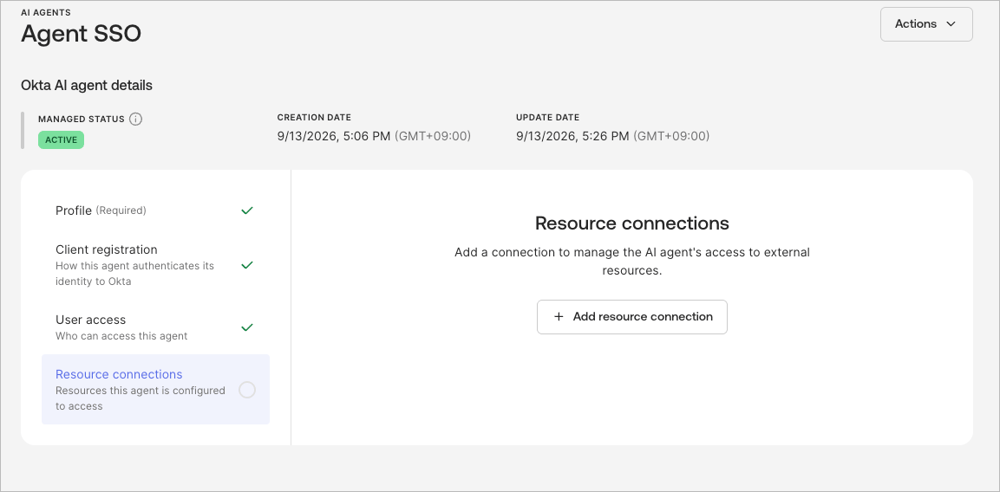Click the update date 9/13/2026, 5:26 PM
1000x492 pixels.
pyautogui.click(x=573, y=136)
